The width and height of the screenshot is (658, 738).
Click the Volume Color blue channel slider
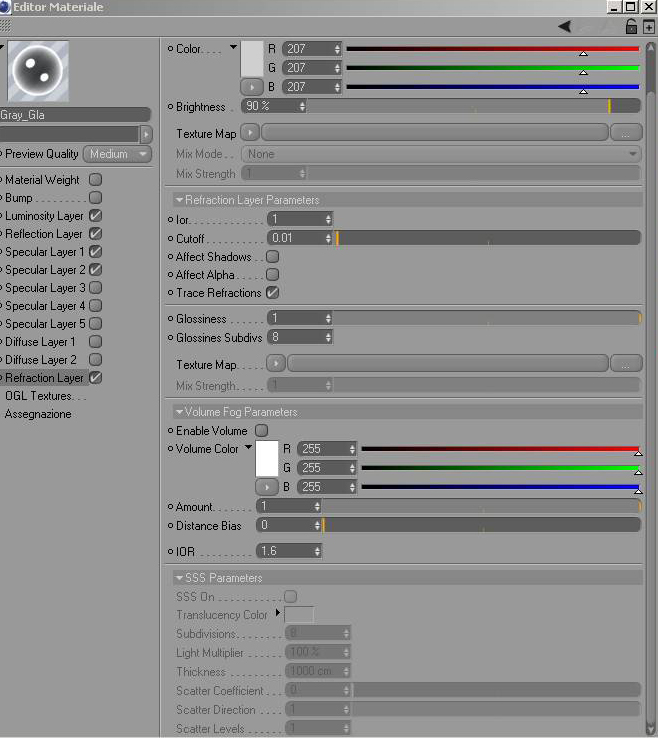[x=500, y=487]
